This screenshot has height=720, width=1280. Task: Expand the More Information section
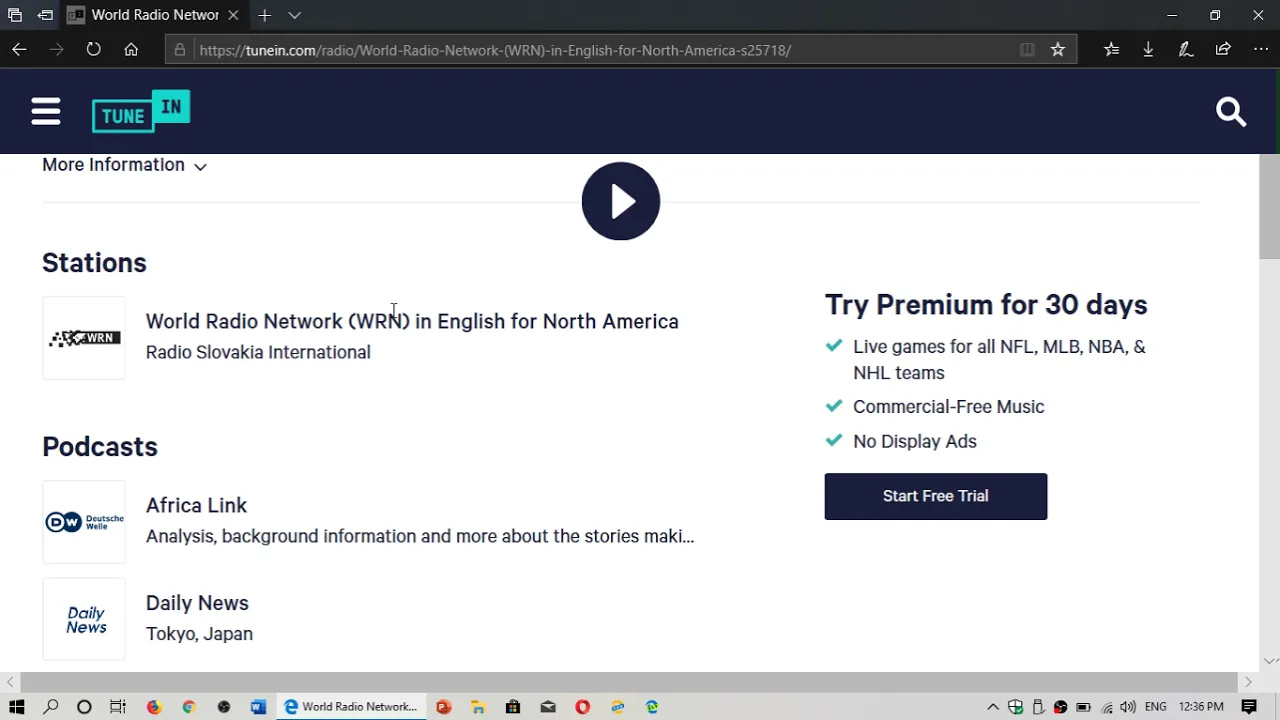[x=124, y=165]
